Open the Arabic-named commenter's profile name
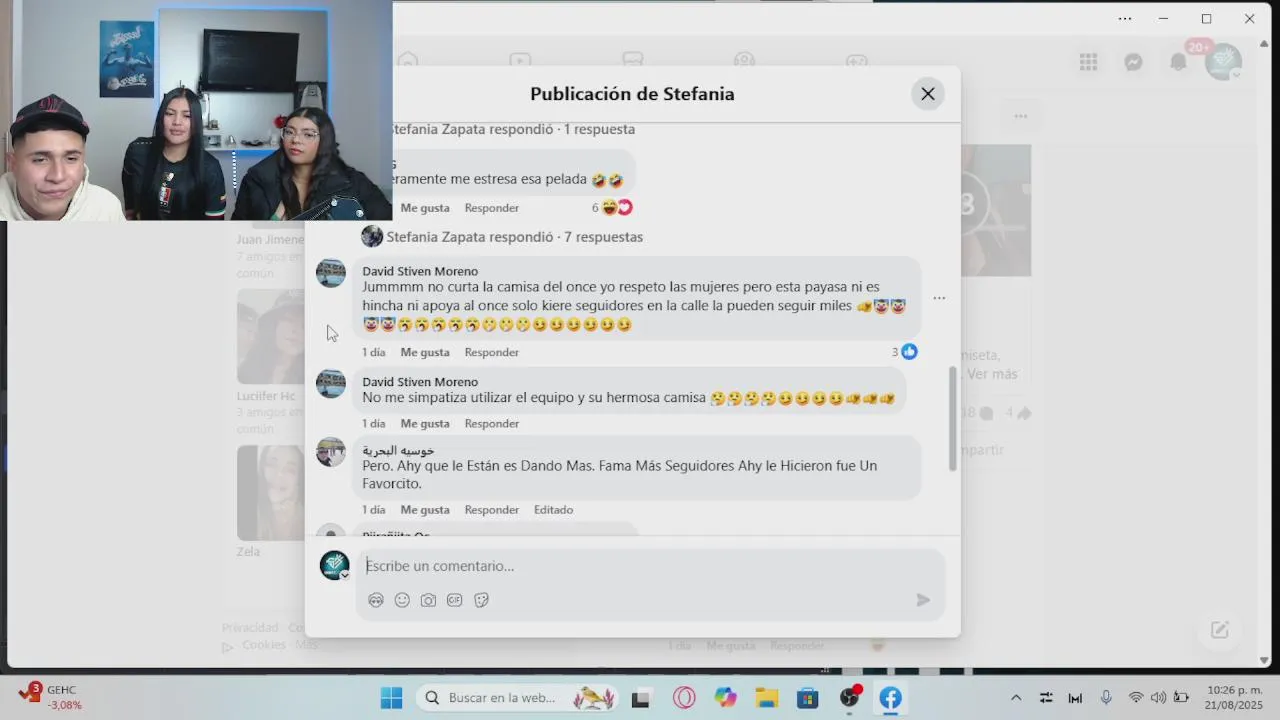1280x720 pixels. 398,450
